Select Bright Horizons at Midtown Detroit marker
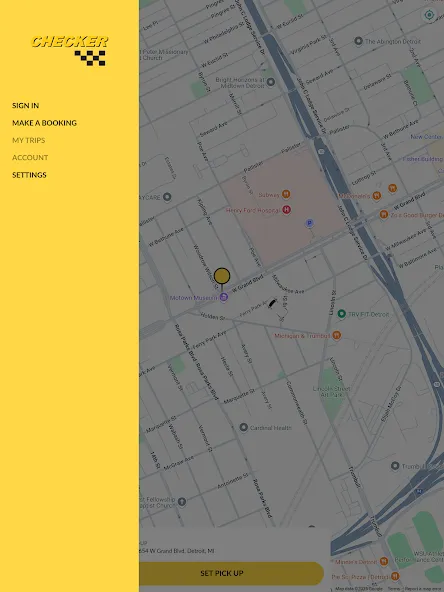Image resolution: width=444 pixels, height=592 pixels. pos(271,82)
